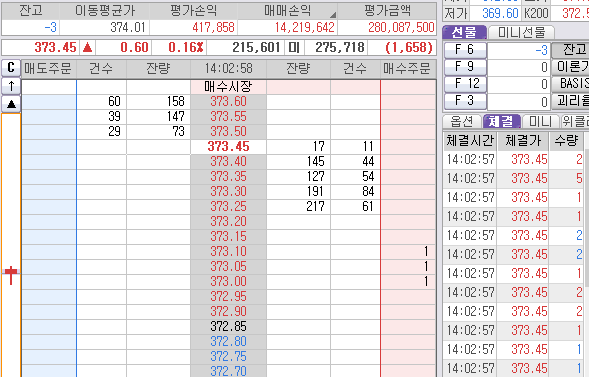Switch to the 옵션 tab

click(462, 121)
